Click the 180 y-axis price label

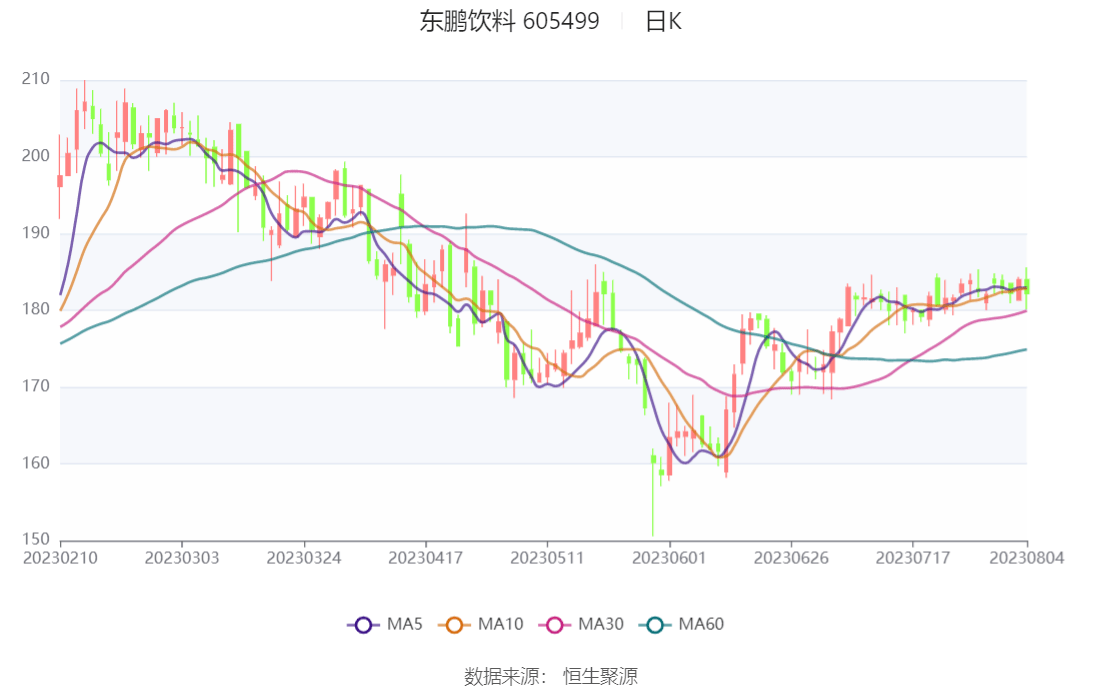pos(36,309)
